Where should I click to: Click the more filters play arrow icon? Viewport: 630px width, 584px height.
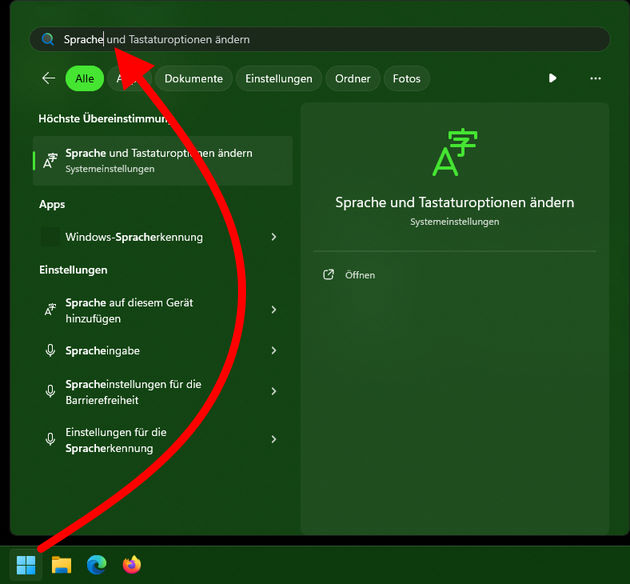point(553,78)
